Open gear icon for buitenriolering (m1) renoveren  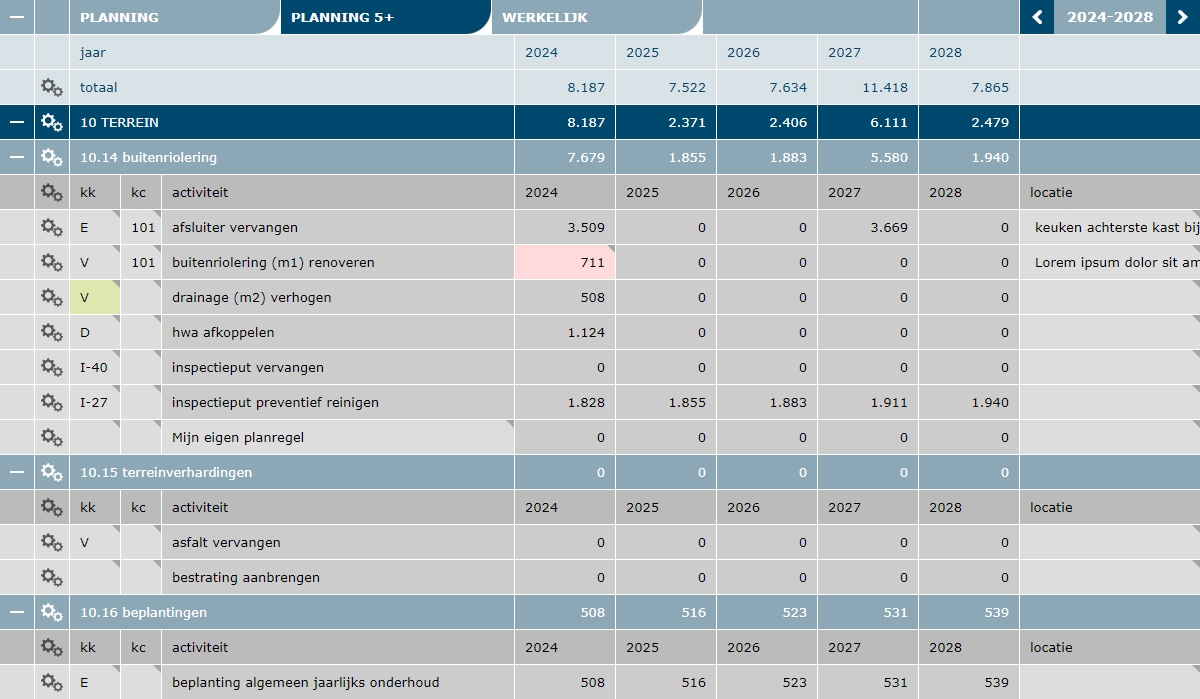click(x=50, y=262)
